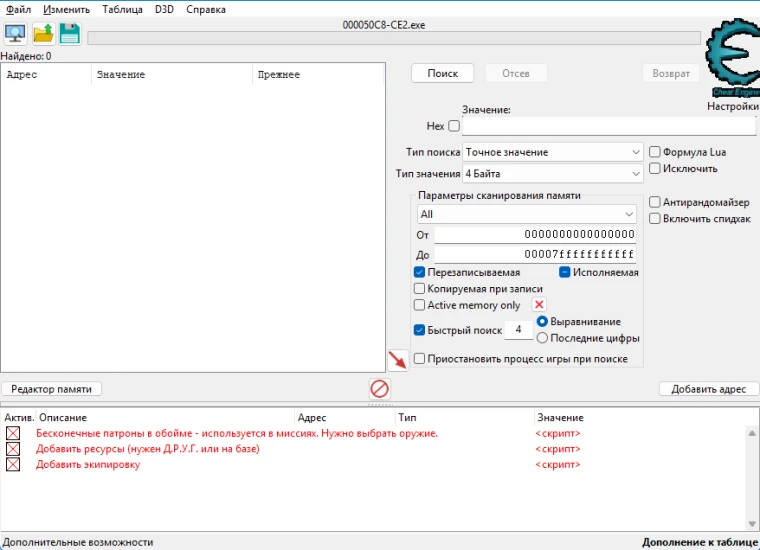
Task: Toggle the Hex checkbox
Action: click(x=454, y=127)
